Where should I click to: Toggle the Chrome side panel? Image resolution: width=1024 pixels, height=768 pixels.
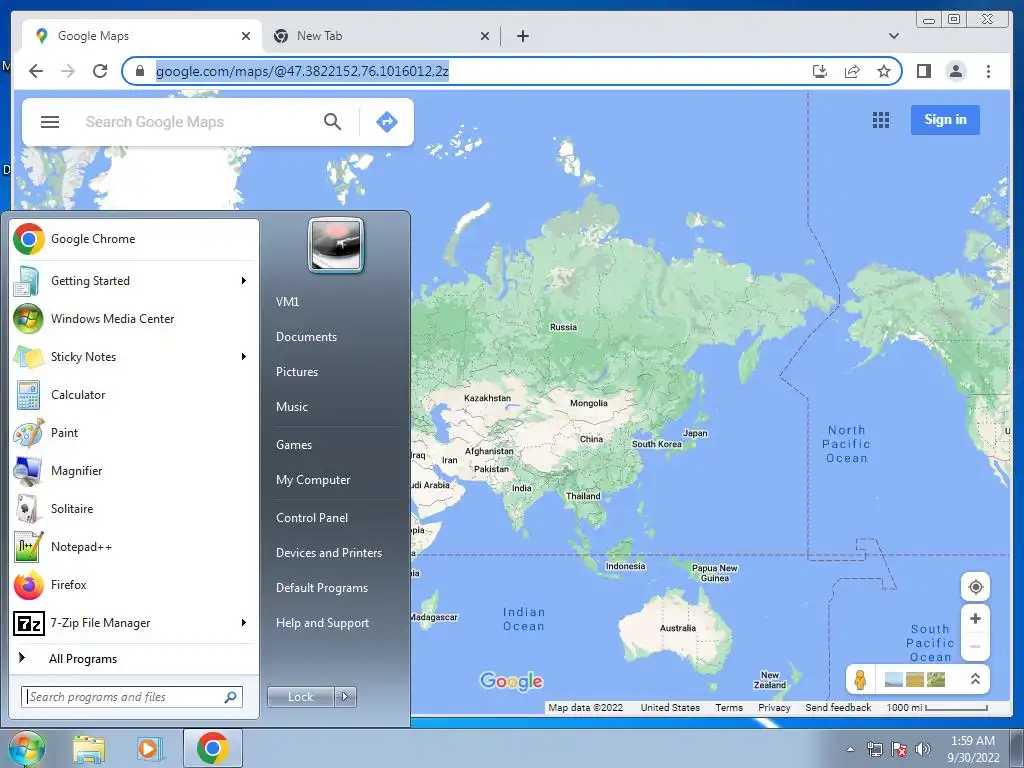pos(923,71)
